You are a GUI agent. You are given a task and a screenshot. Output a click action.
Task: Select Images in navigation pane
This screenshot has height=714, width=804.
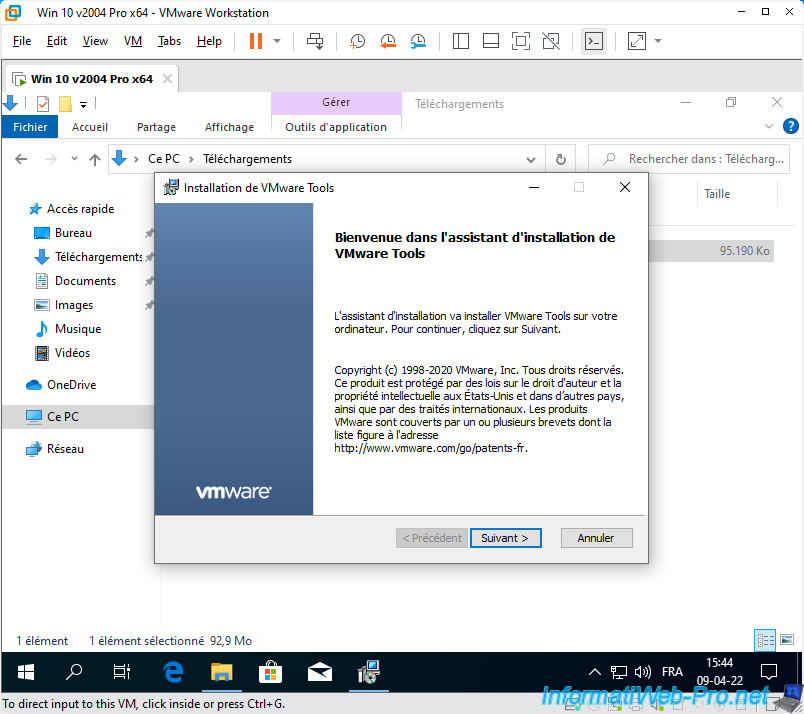click(73, 305)
